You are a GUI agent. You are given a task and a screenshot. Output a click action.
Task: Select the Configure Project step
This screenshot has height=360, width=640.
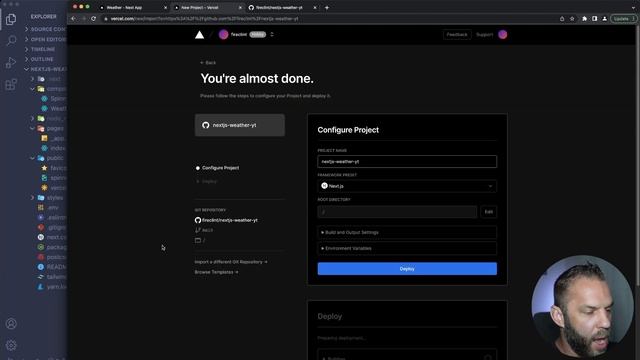(x=217, y=168)
